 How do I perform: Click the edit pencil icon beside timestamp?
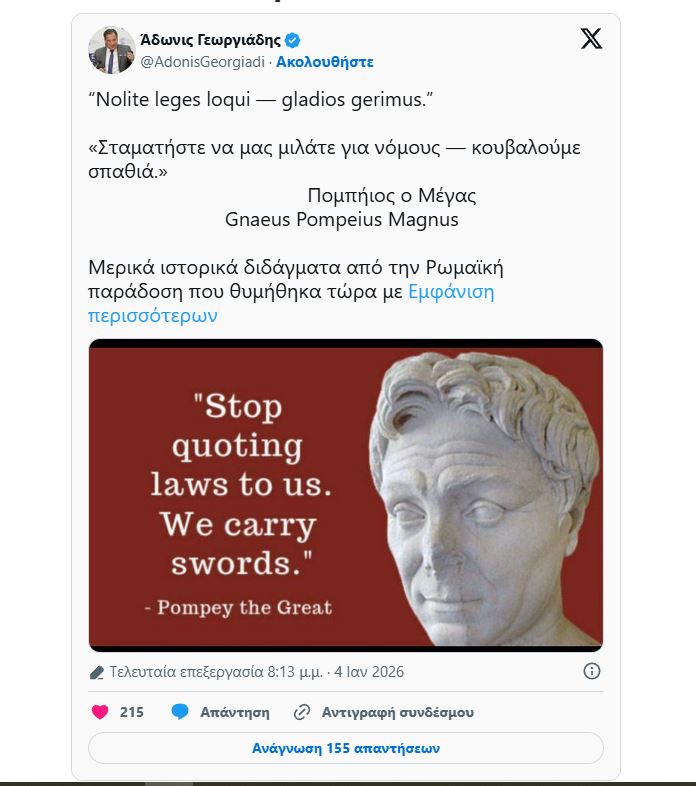tap(96, 672)
